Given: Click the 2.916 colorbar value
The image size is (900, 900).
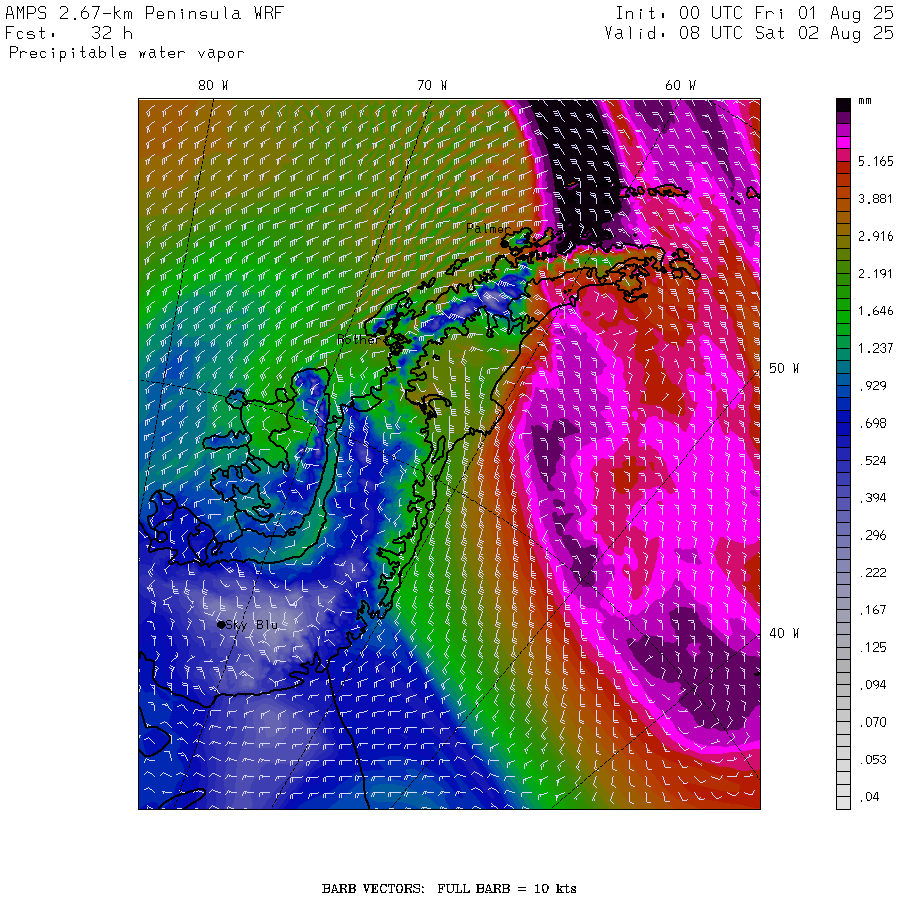Looking at the screenshot, I should tap(875, 236).
